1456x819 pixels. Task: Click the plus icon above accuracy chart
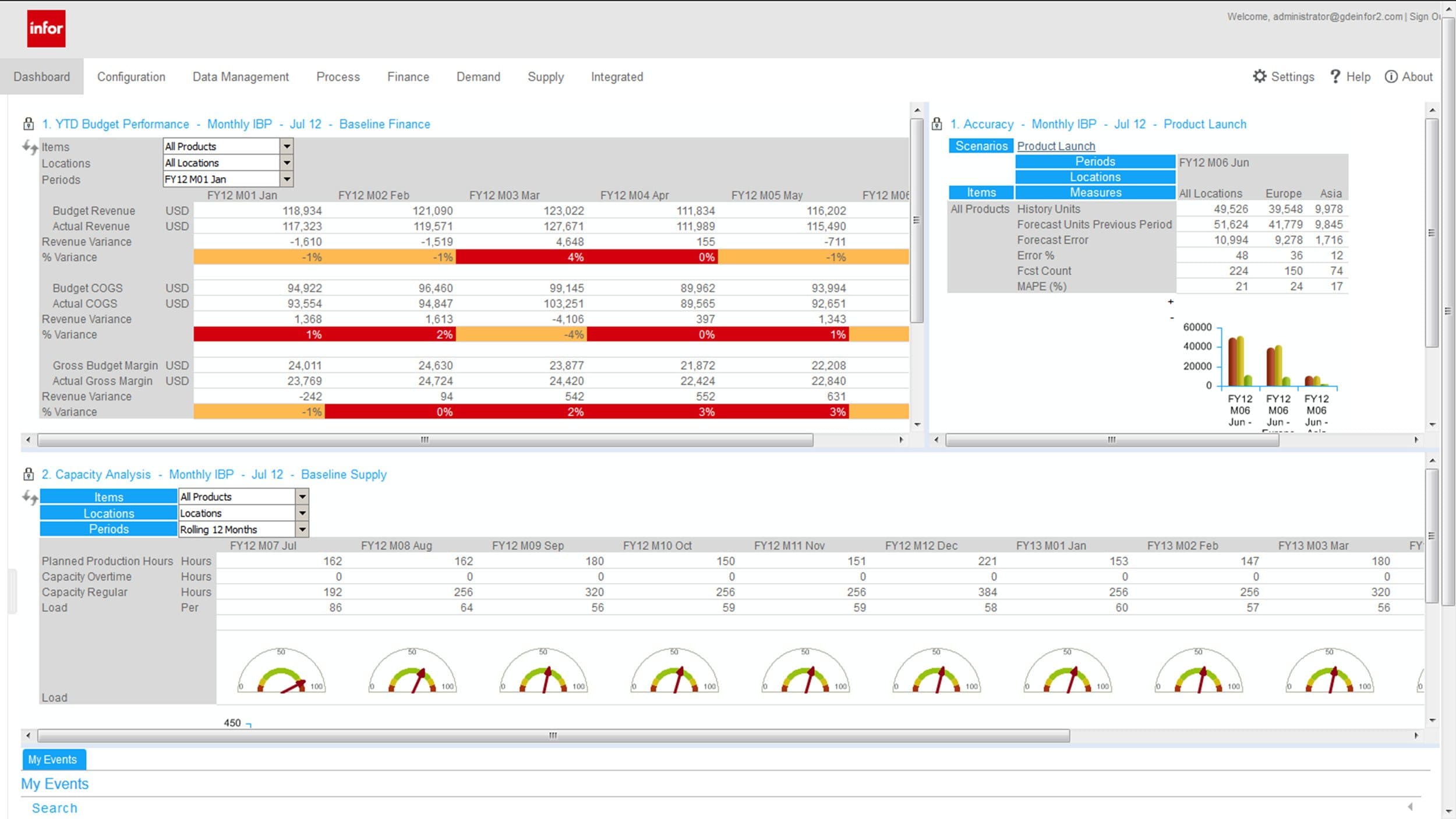(1171, 302)
